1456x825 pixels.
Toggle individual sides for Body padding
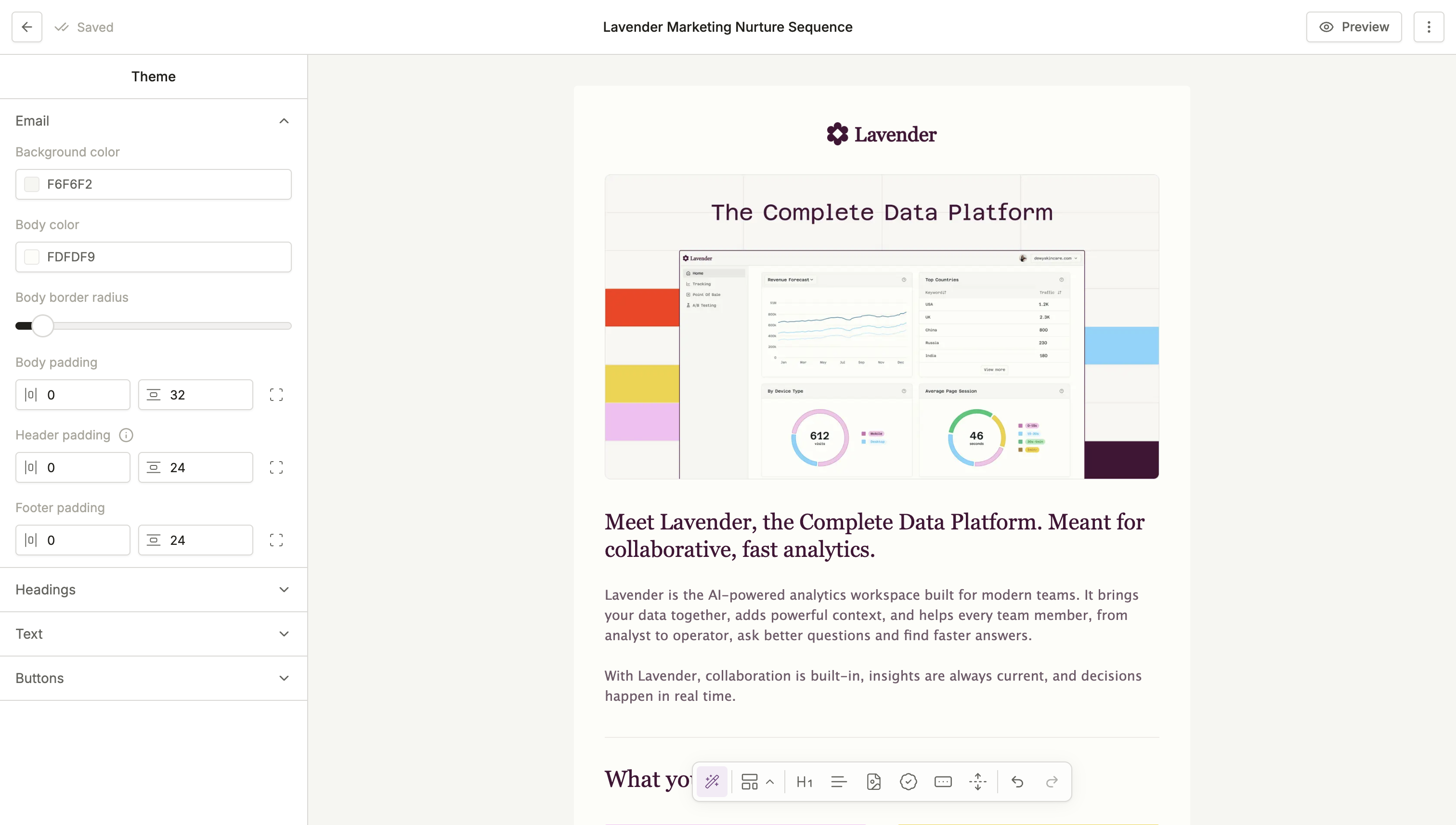coord(276,395)
